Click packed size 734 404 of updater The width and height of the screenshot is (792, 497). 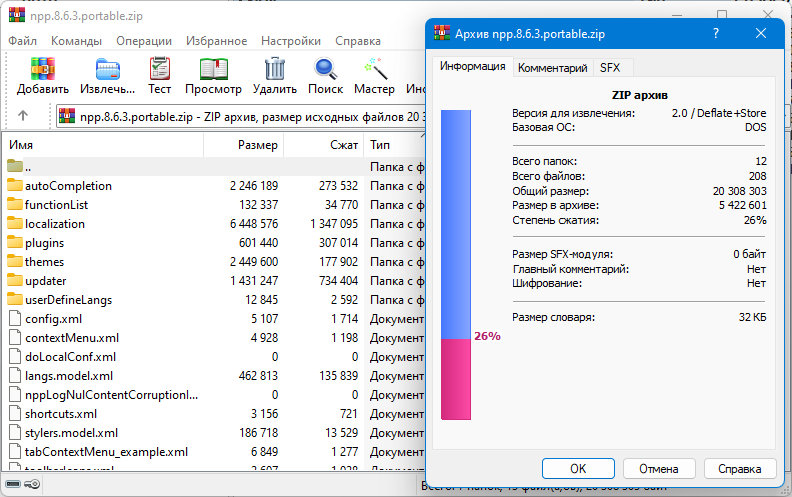click(x=338, y=280)
